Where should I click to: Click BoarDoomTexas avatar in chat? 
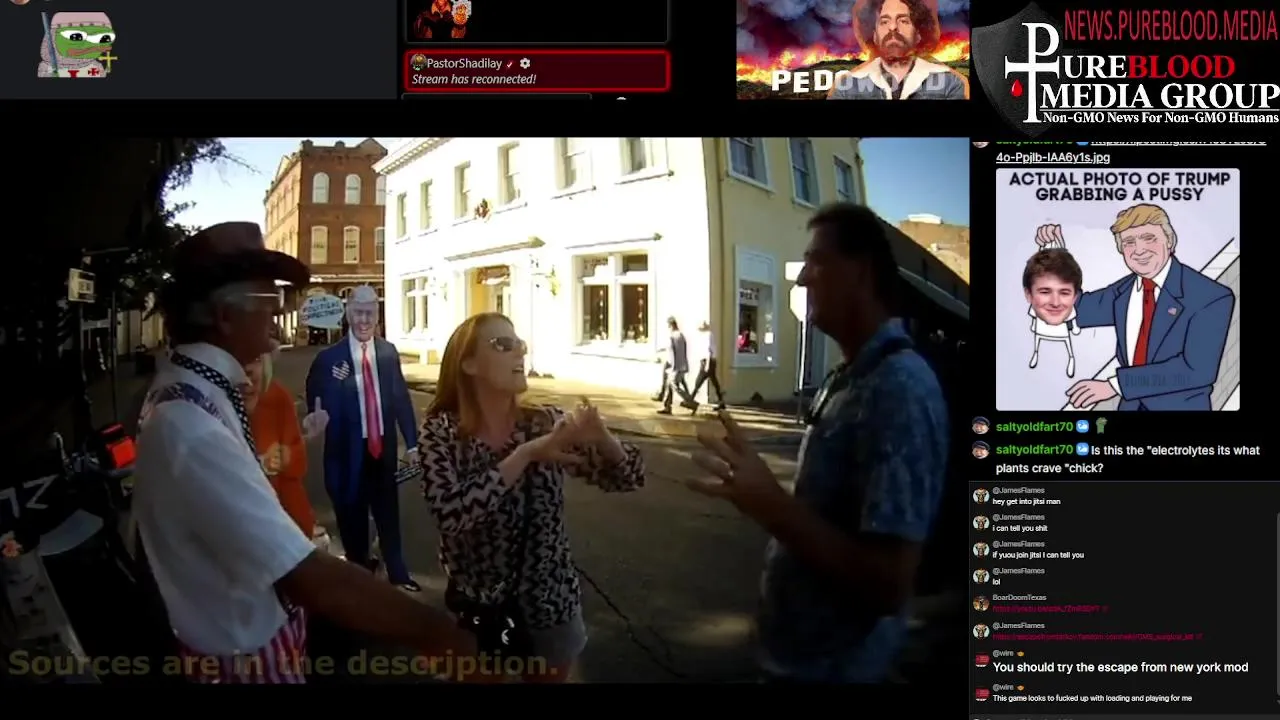coord(981,604)
